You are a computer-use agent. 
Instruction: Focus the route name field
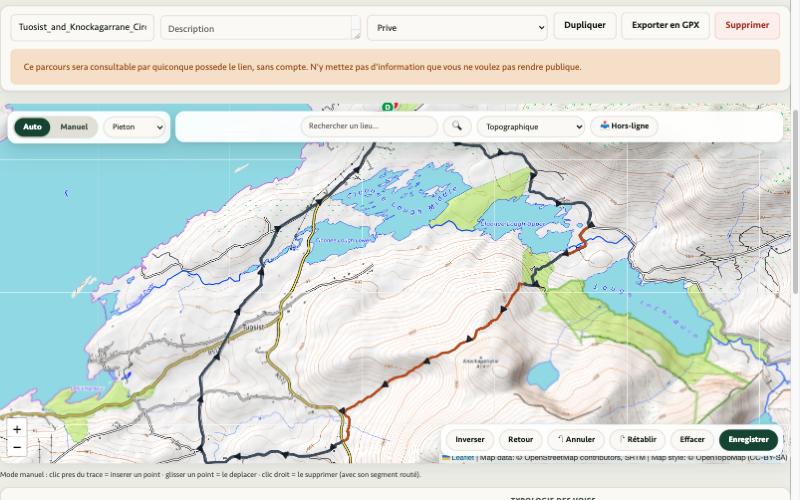coord(82,27)
